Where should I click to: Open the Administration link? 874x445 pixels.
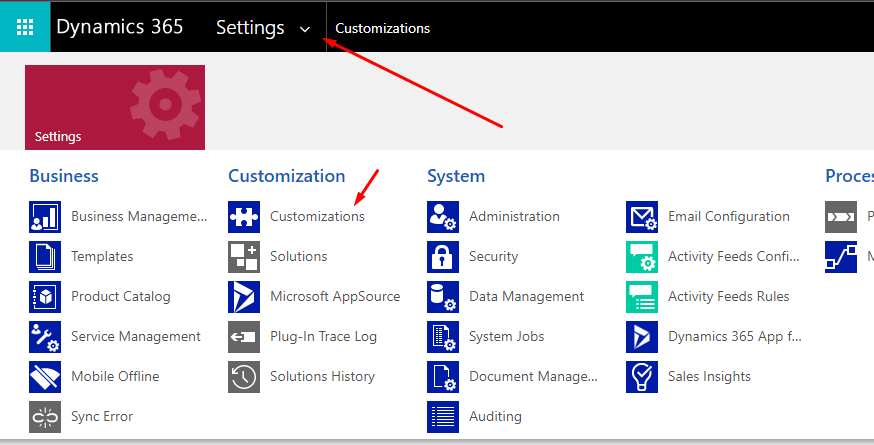514,216
